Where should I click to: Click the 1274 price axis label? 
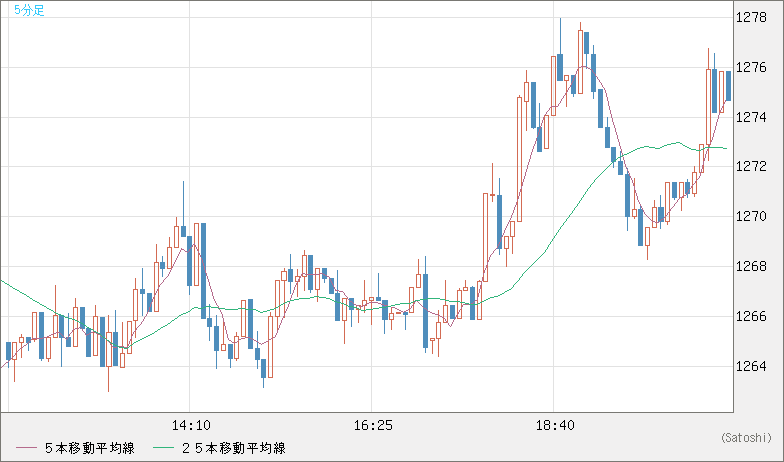(751, 118)
